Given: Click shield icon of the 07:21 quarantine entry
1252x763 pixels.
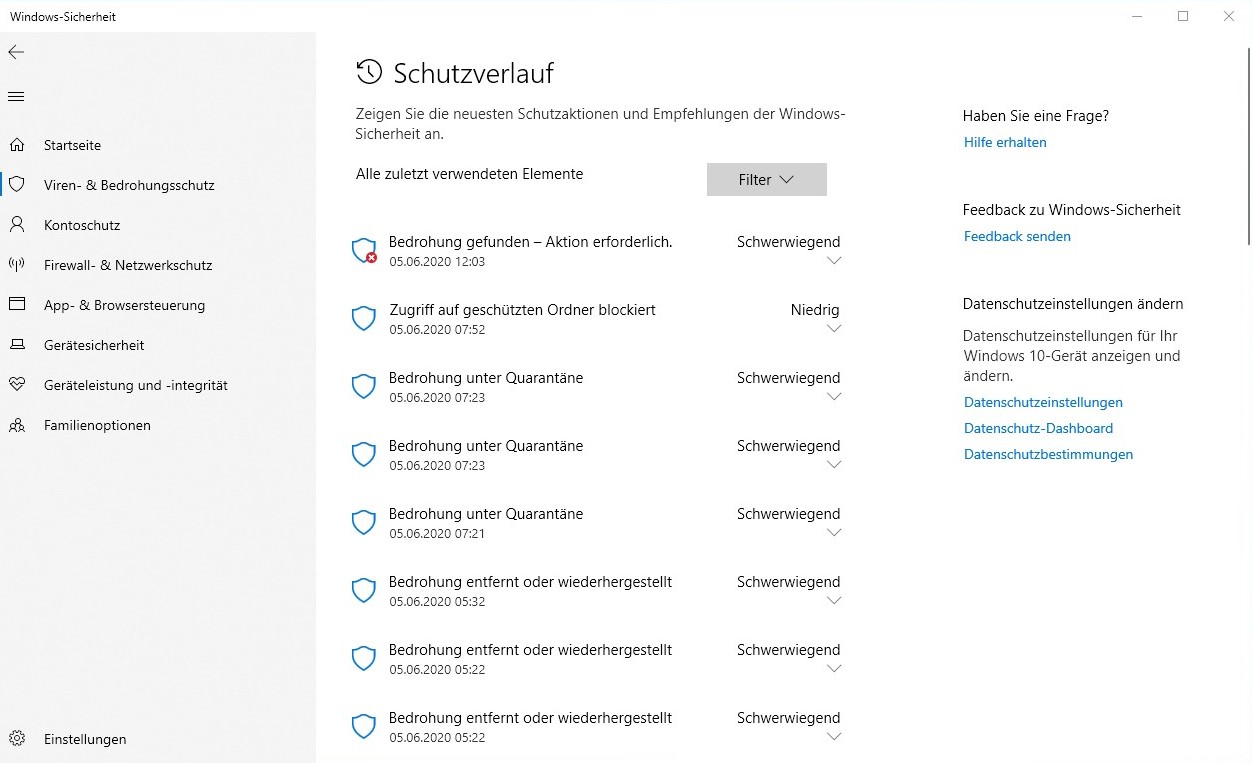Looking at the screenshot, I should point(363,522).
